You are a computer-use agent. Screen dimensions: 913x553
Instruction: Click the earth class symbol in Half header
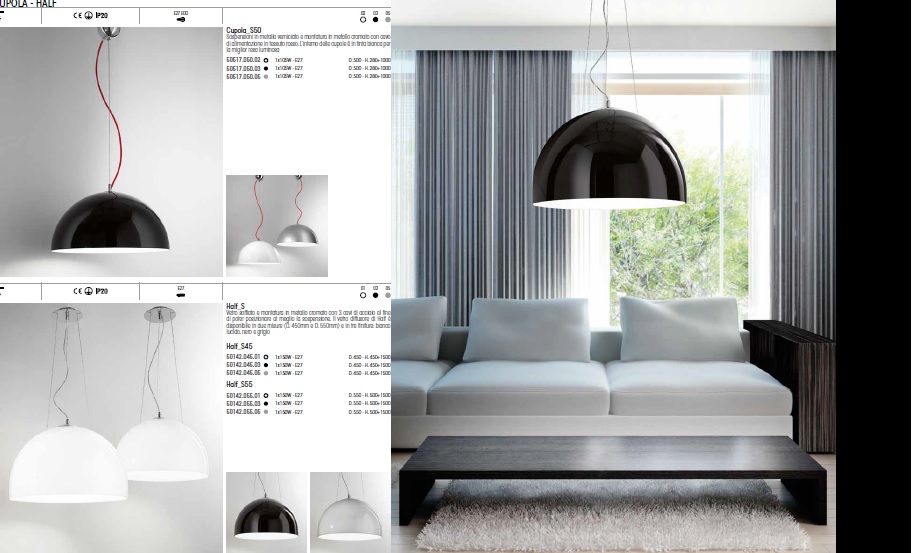tap(89, 291)
